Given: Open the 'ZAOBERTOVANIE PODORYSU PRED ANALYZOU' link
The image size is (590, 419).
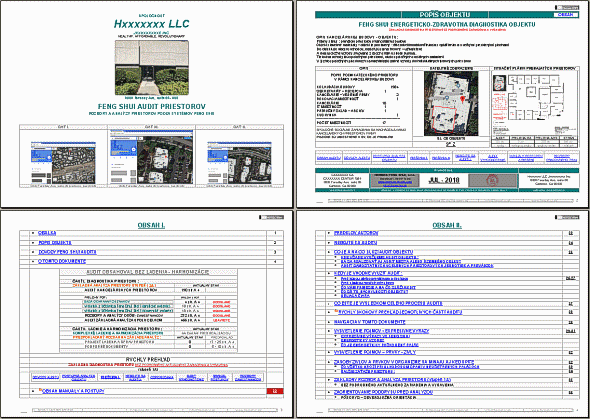Looking at the screenshot, I should [x=383, y=392].
